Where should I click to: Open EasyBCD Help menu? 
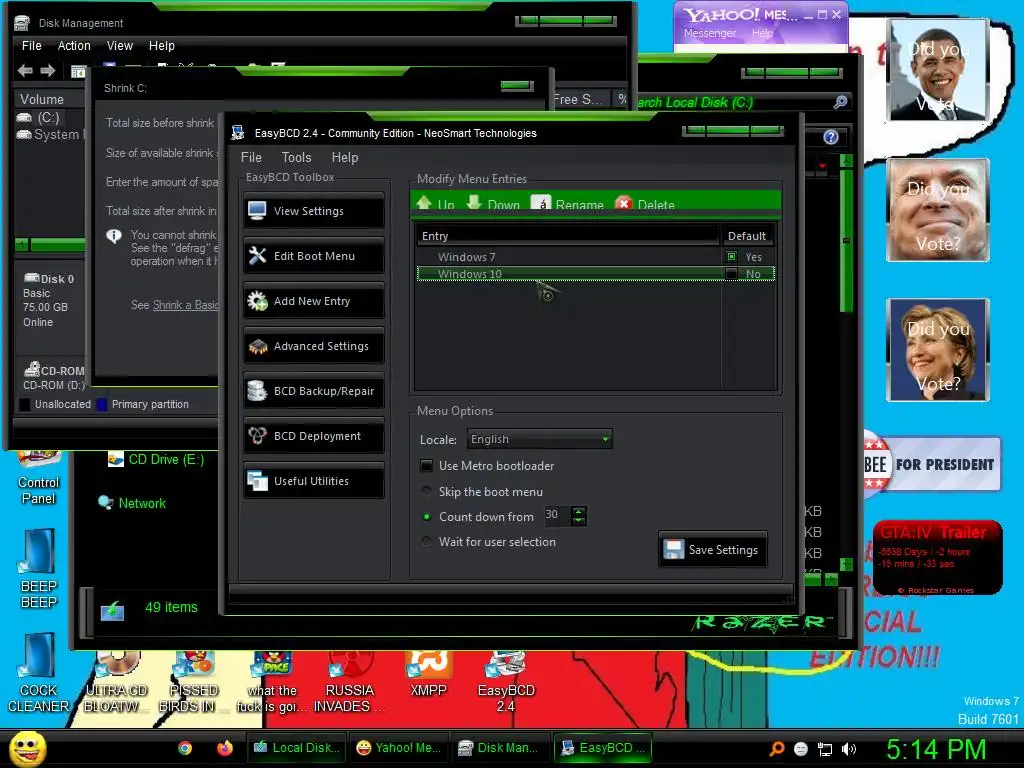(x=345, y=157)
